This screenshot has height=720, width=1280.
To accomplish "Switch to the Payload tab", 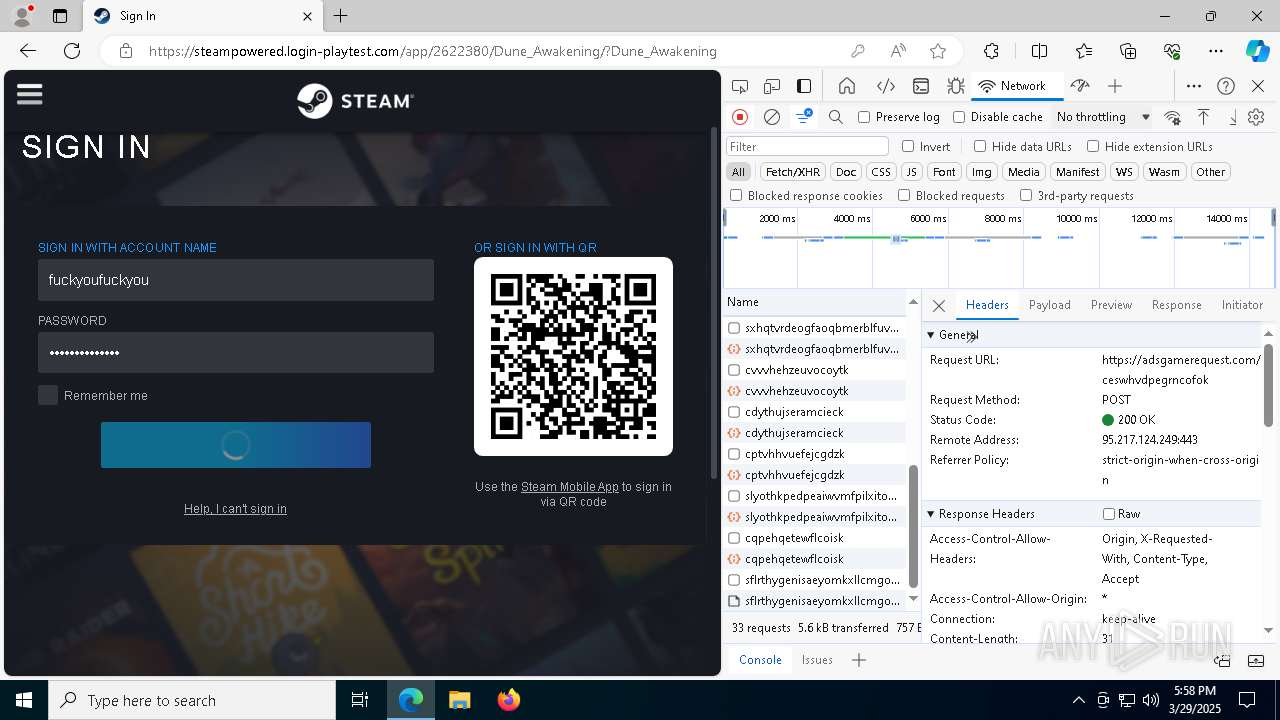I will (x=1050, y=305).
